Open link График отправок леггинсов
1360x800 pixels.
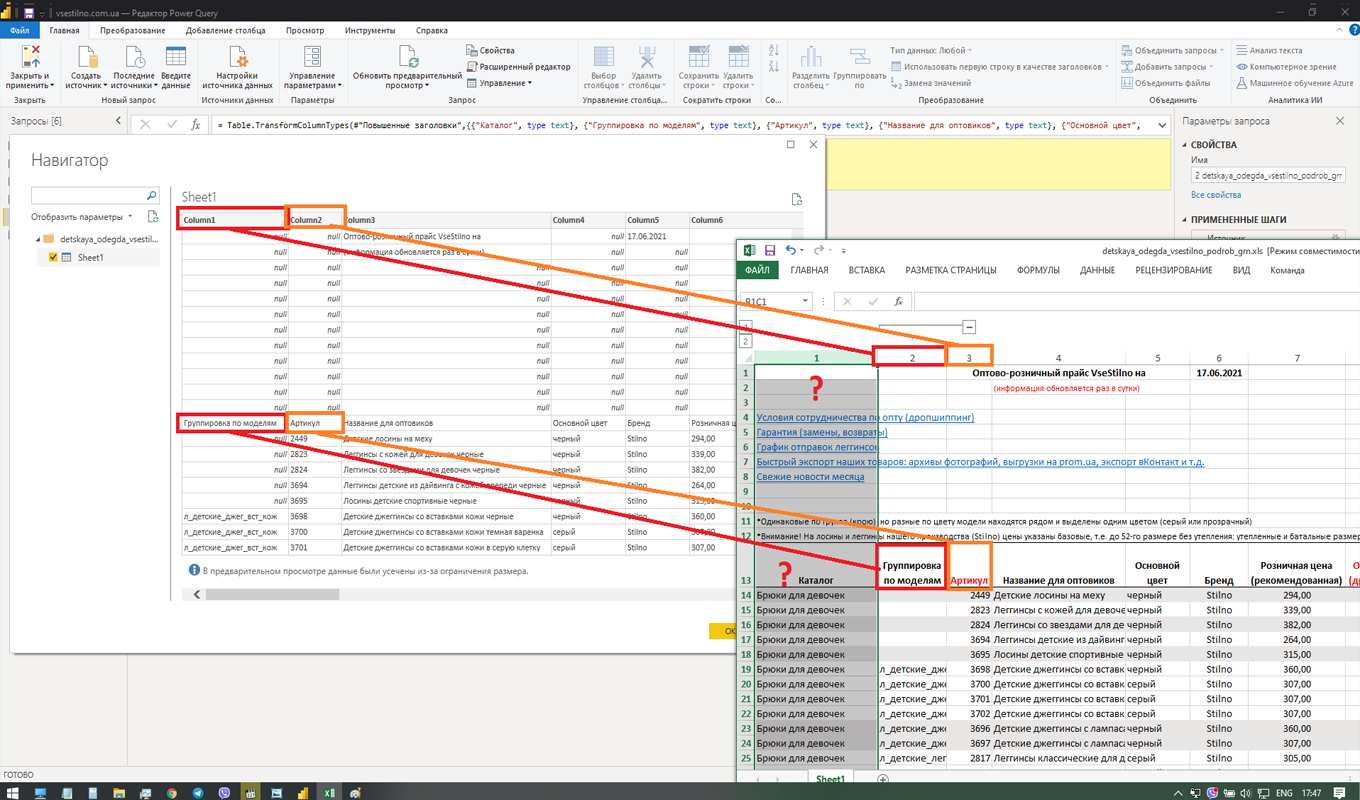pyautogui.click(x=817, y=447)
